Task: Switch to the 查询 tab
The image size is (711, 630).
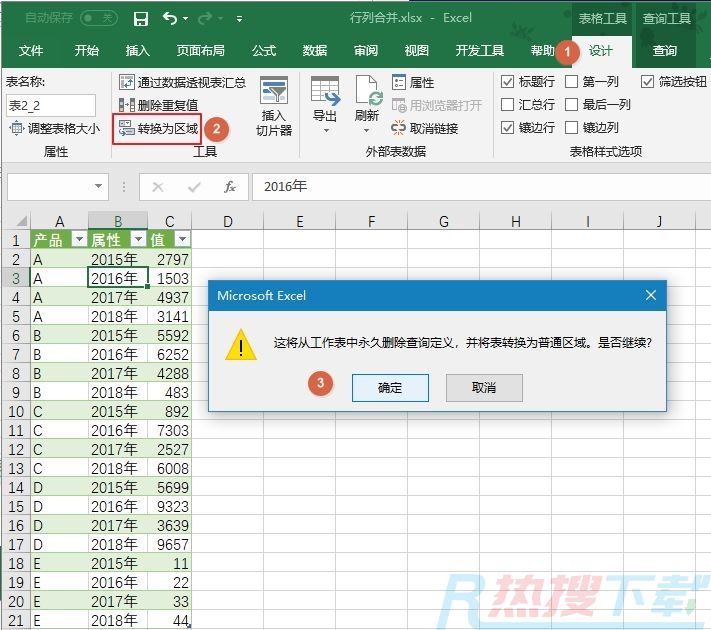Action: tap(665, 51)
